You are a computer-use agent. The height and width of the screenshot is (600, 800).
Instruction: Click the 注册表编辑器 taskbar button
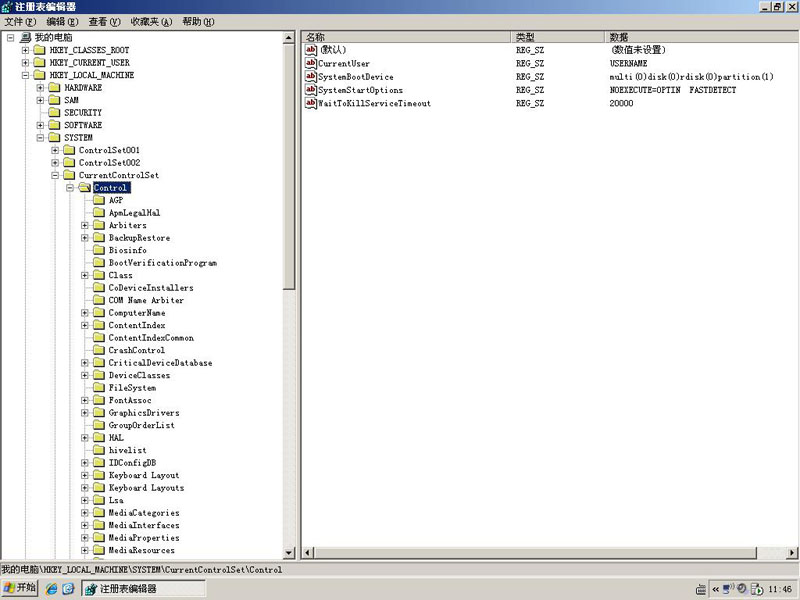[128, 588]
